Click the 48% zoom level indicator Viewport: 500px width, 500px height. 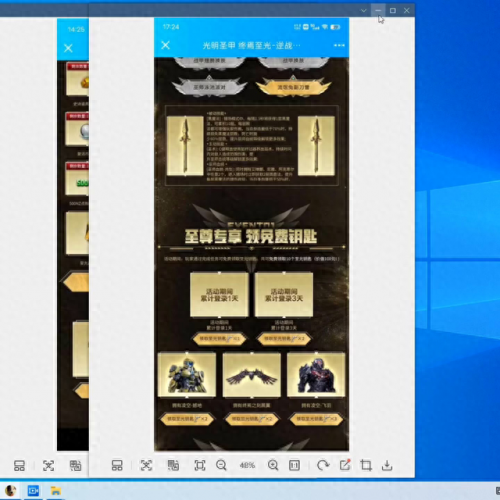tap(247, 465)
